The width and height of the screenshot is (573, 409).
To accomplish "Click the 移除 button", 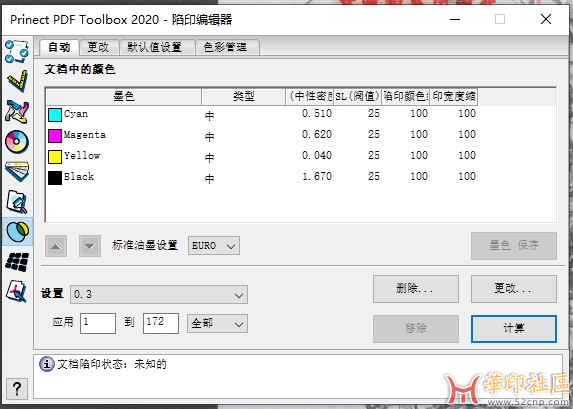I will click(x=416, y=329).
